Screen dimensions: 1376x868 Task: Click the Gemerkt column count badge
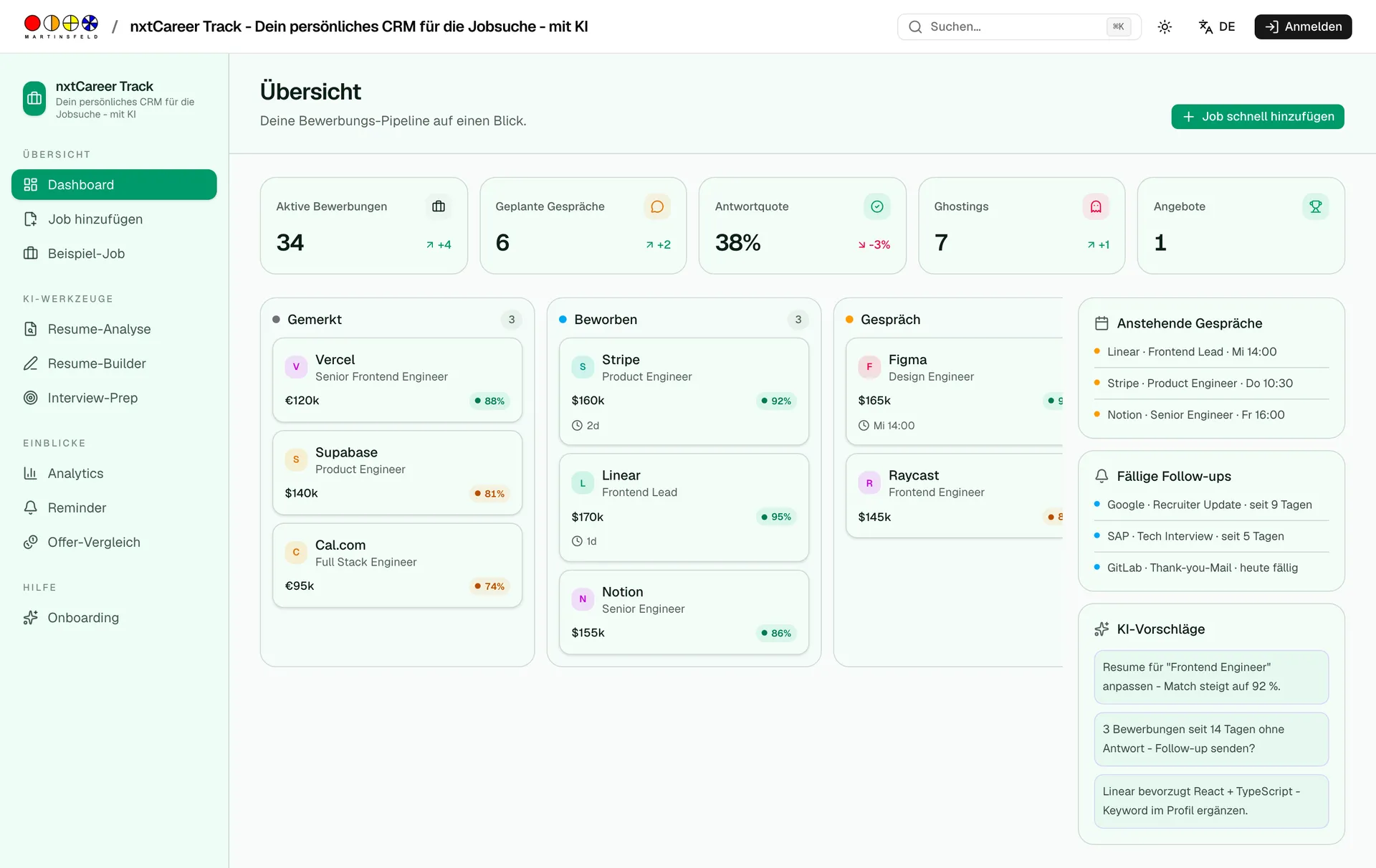tap(512, 320)
